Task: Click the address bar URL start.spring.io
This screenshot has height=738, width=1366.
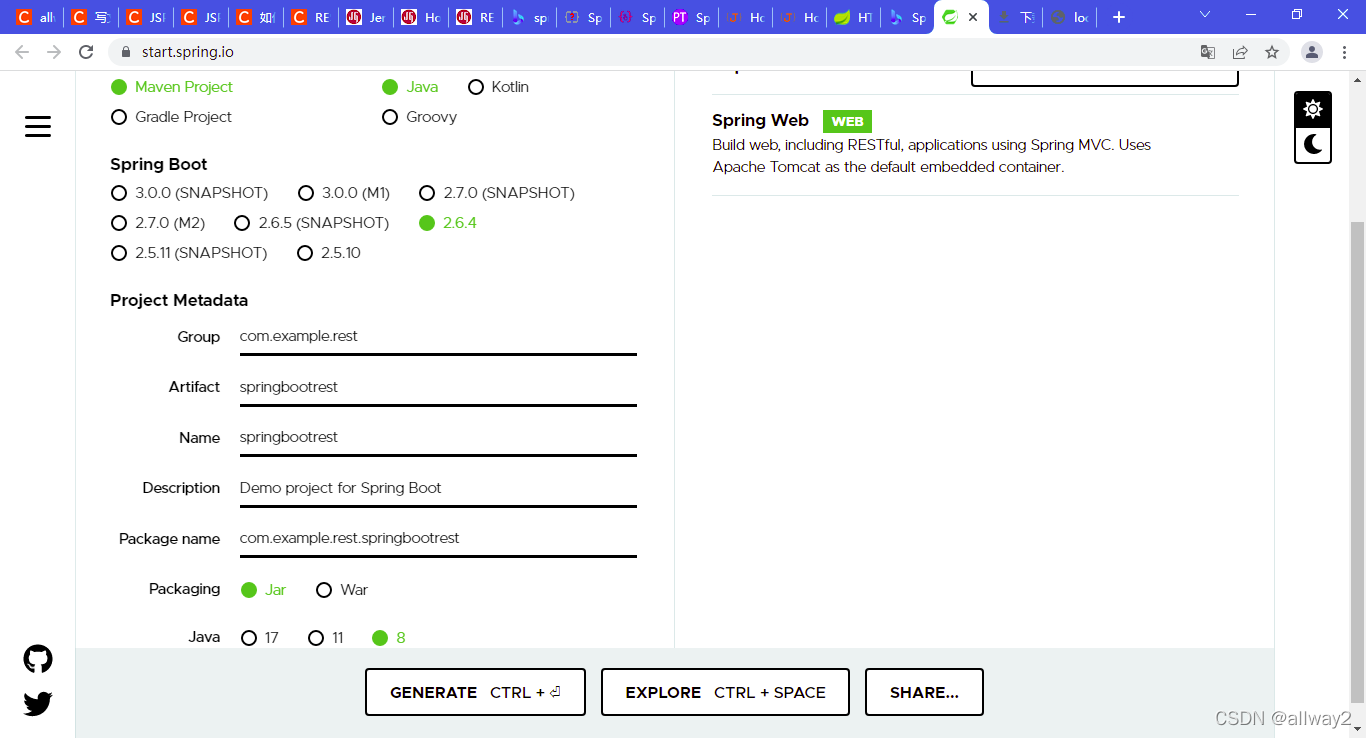Action: [x=186, y=52]
